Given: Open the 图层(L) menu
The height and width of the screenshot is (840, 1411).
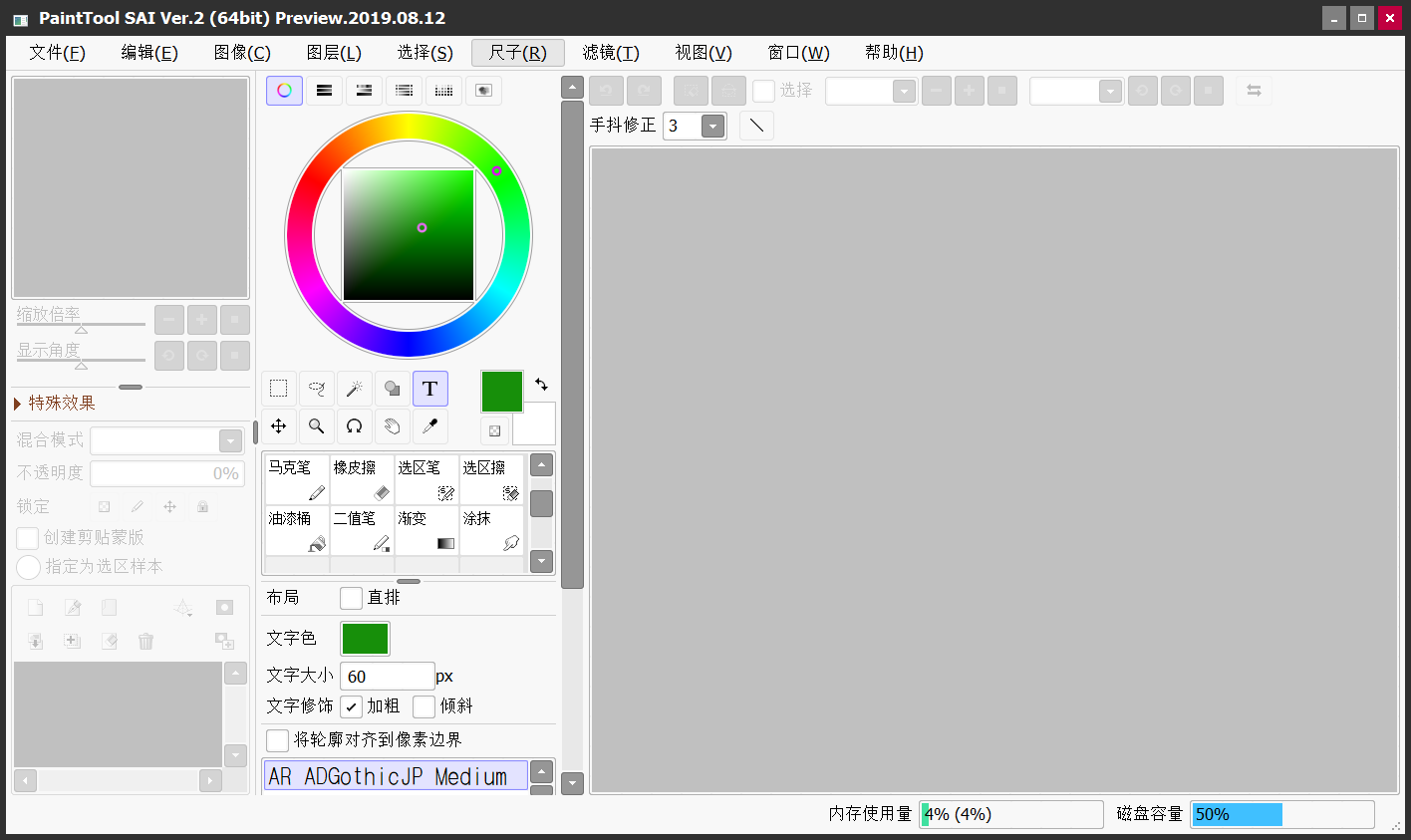Looking at the screenshot, I should pyautogui.click(x=334, y=53).
